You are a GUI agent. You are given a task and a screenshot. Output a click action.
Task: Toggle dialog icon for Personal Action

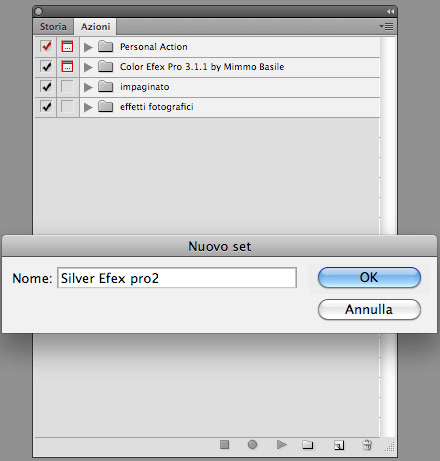67,47
